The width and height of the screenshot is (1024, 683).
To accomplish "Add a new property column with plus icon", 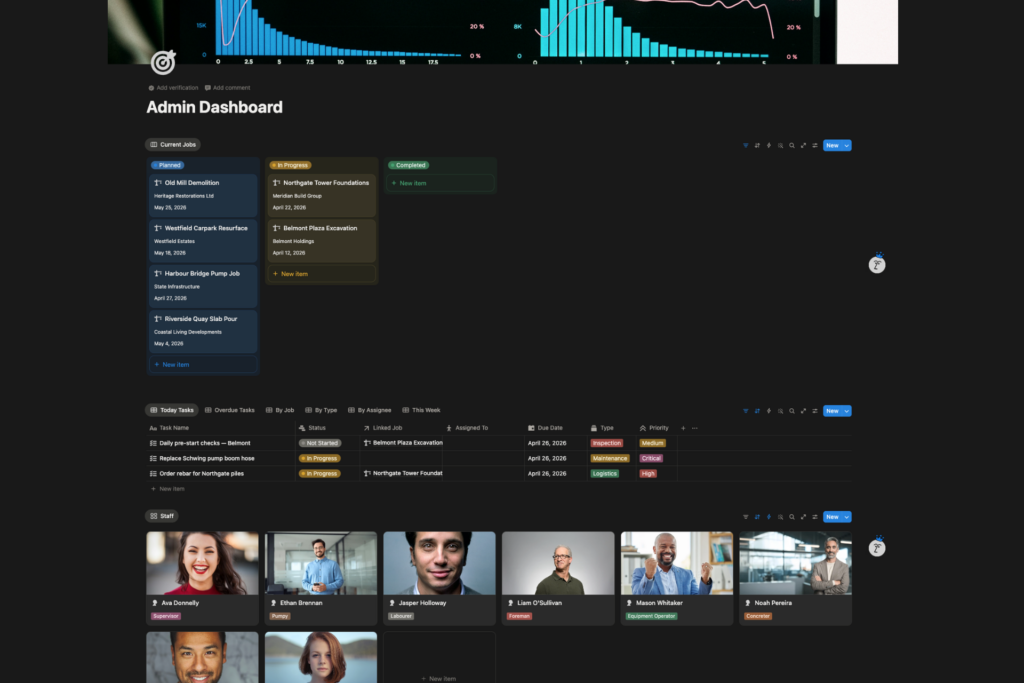I will point(683,428).
